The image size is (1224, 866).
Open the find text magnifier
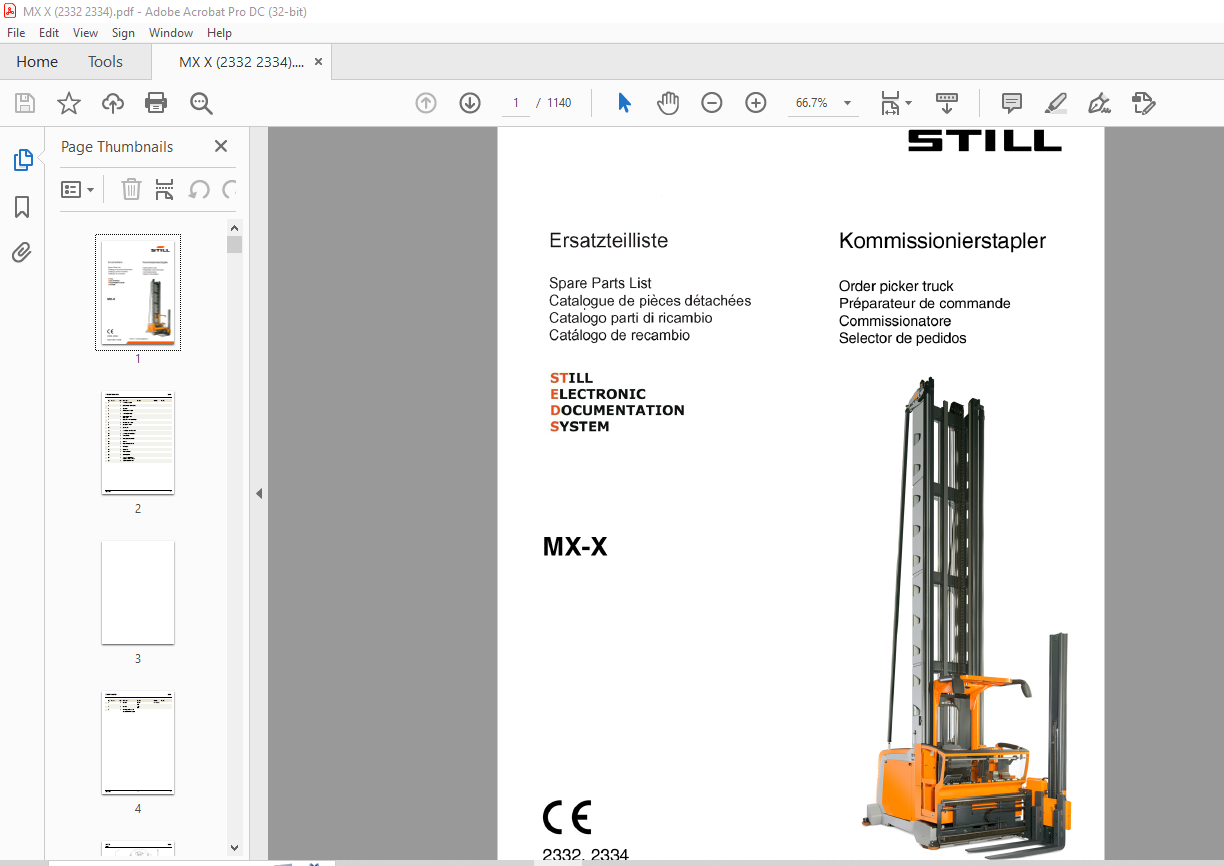tap(201, 103)
